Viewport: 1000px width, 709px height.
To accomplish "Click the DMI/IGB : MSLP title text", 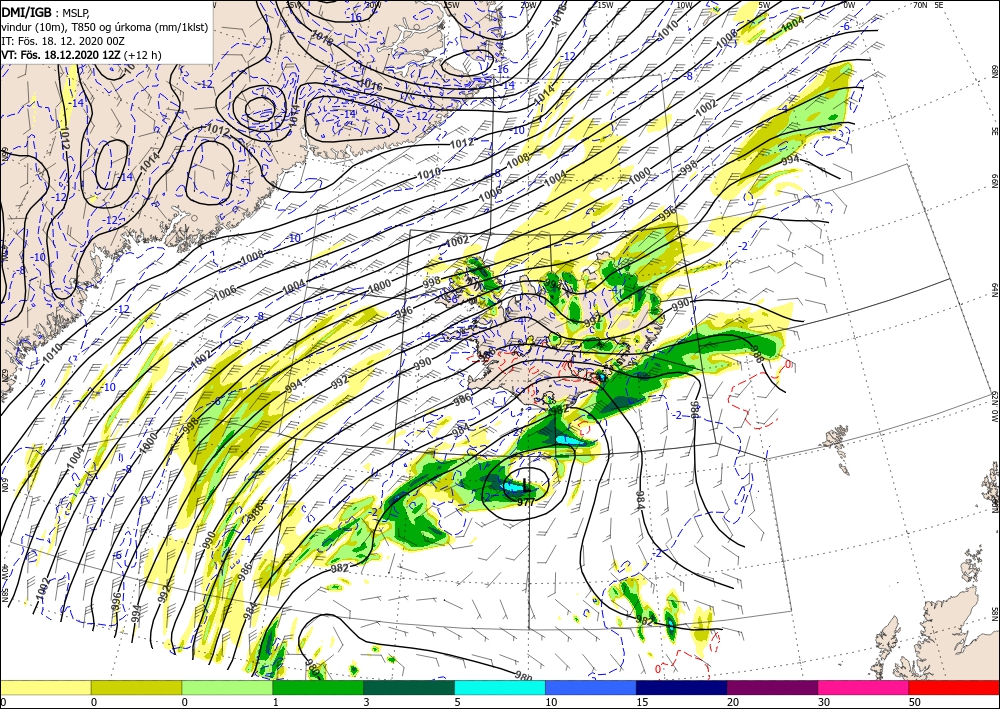I will [47, 11].
